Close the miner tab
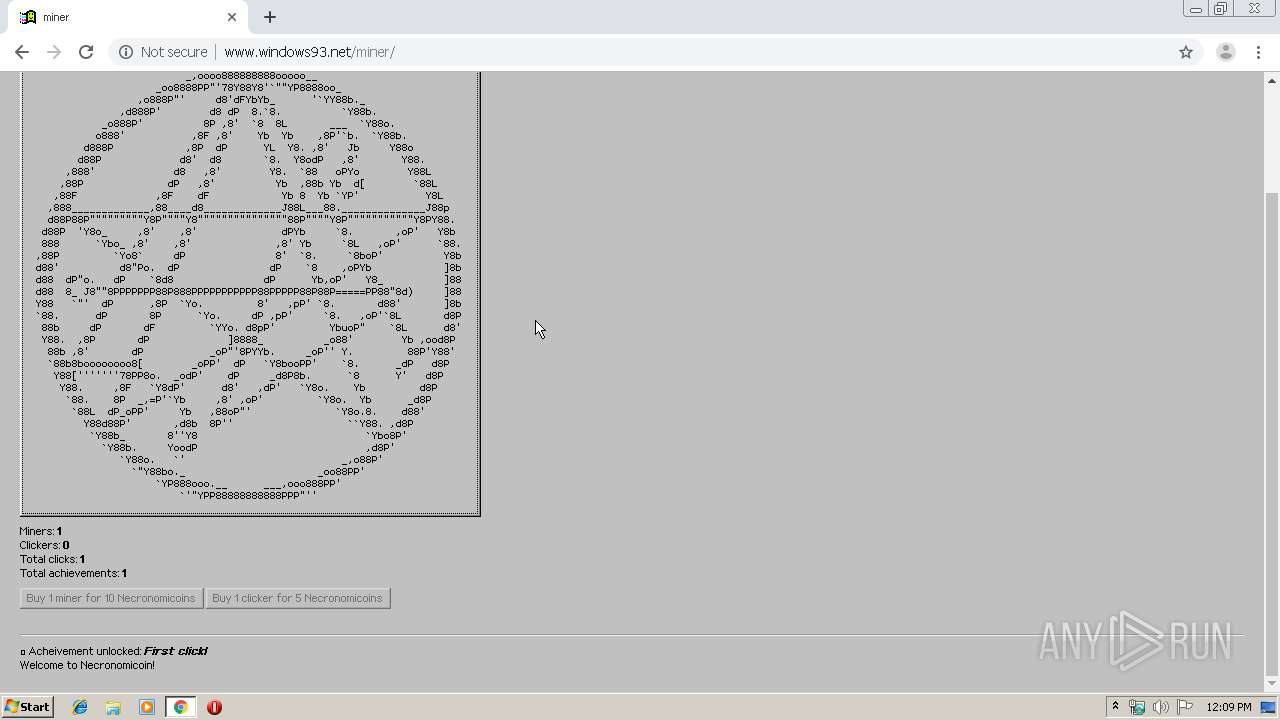This screenshot has width=1280, height=720. [x=232, y=17]
